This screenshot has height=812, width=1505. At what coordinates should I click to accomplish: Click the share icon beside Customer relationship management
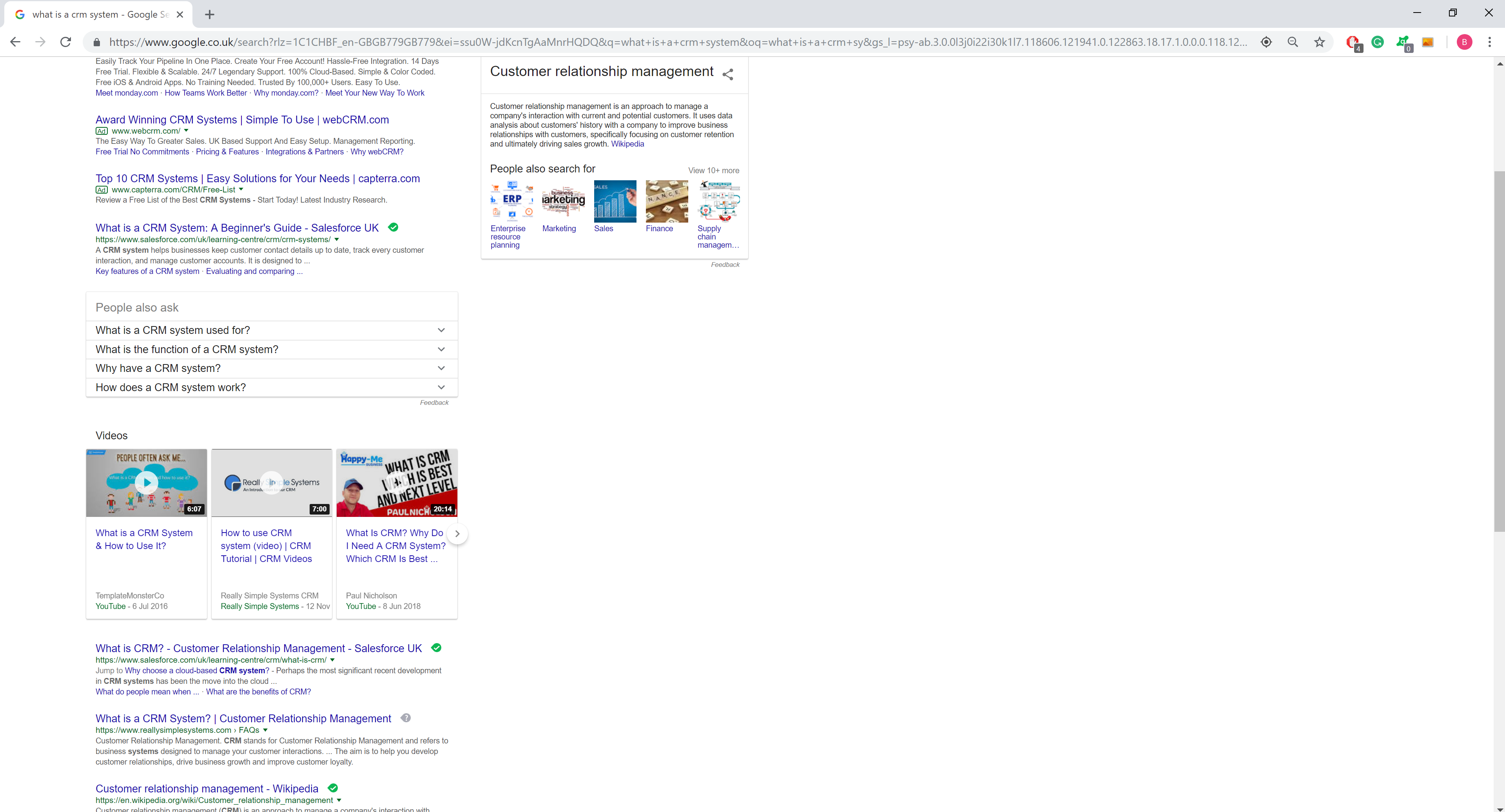[x=727, y=74]
